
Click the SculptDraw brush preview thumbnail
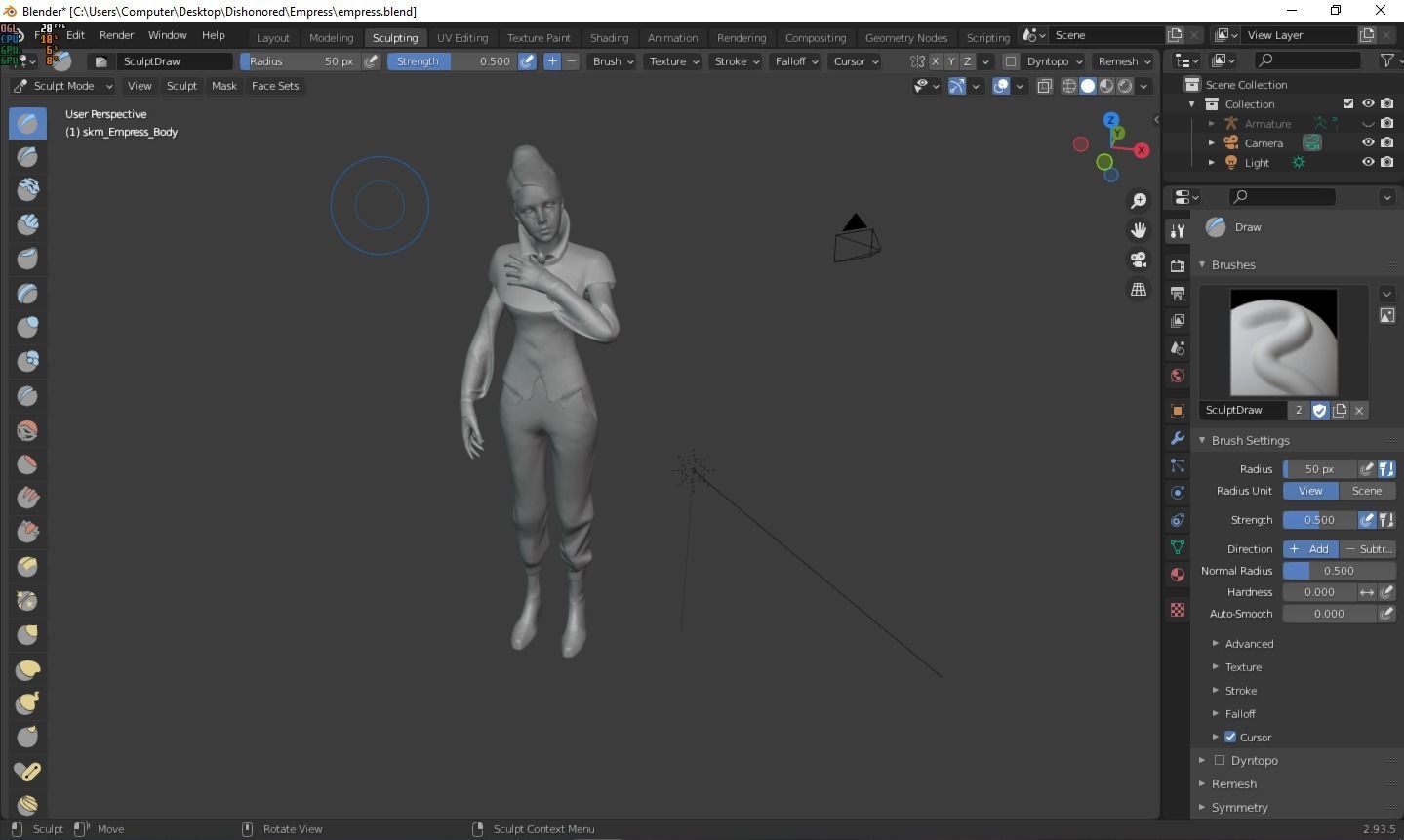point(1283,342)
